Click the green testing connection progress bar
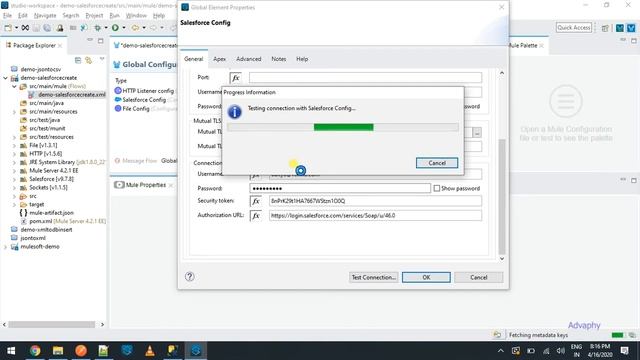The height and width of the screenshot is (360, 640). tap(343, 127)
